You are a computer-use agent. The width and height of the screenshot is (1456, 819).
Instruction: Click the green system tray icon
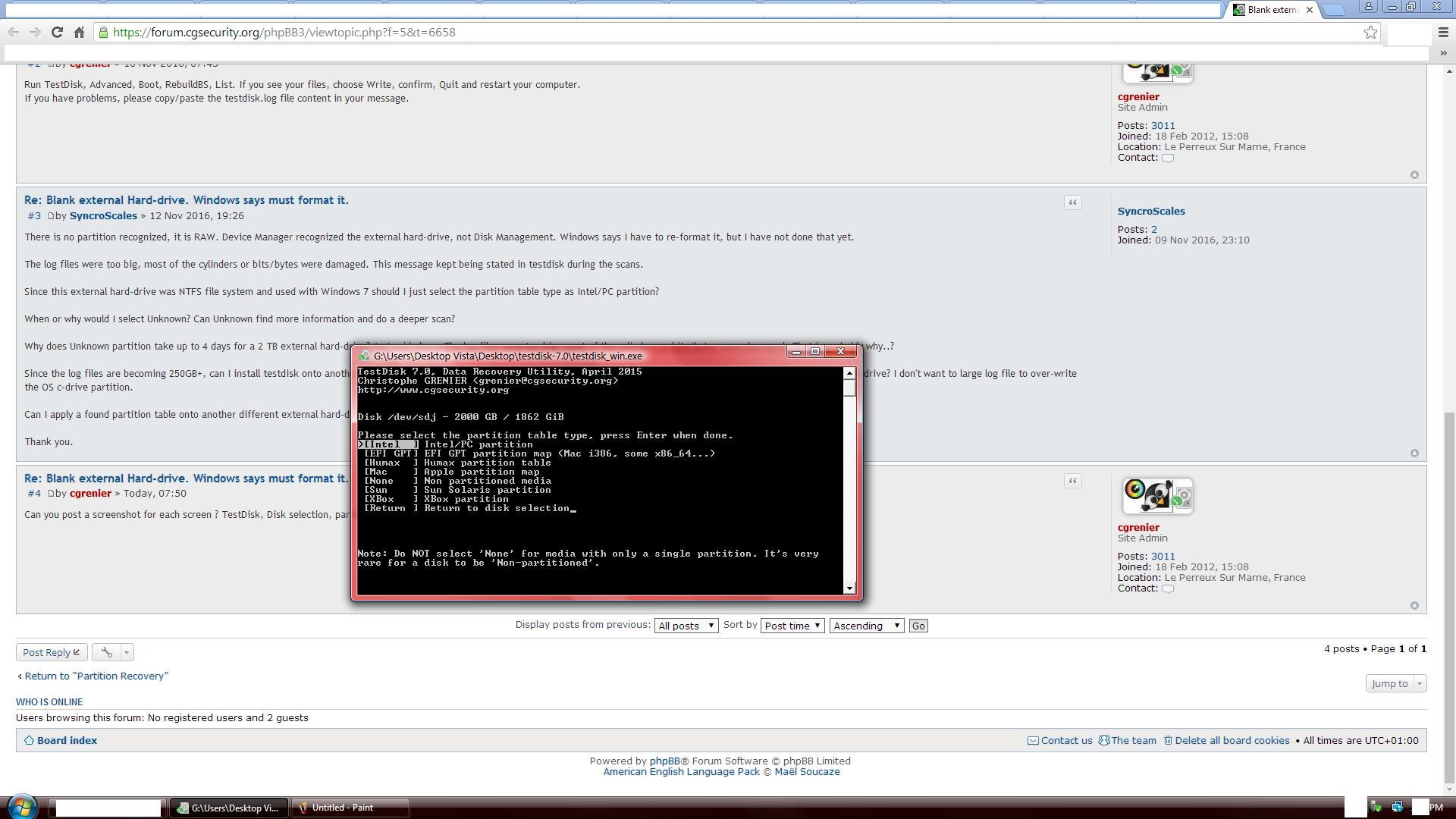pos(1376,807)
